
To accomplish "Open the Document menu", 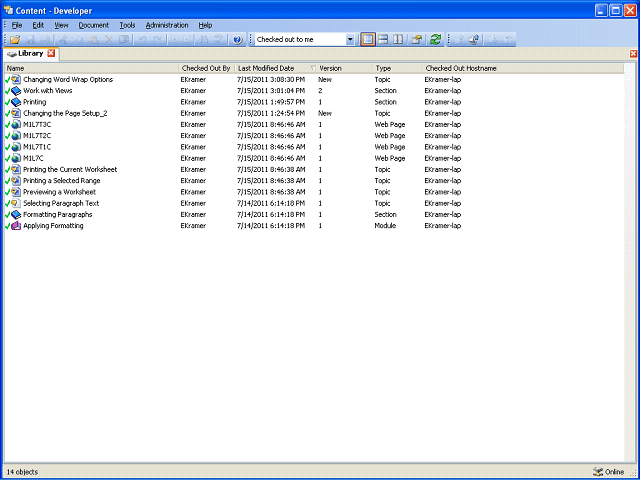I will 93,25.
